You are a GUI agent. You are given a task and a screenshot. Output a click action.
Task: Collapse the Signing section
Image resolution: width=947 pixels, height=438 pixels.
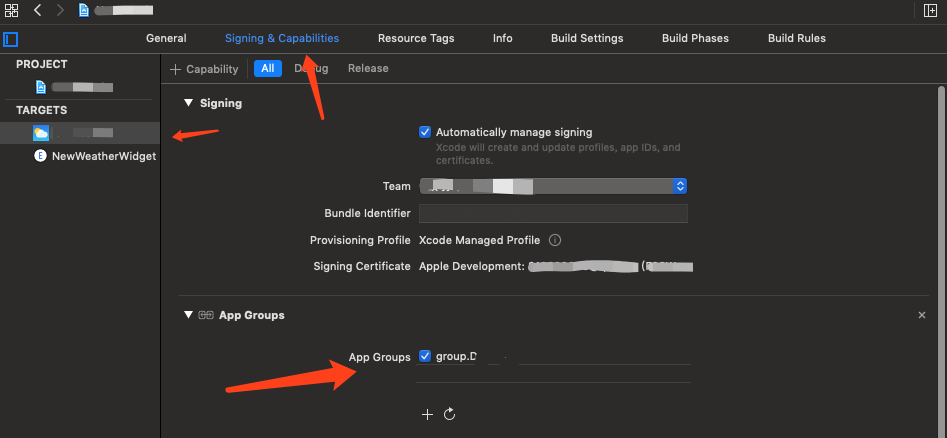pyautogui.click(x=188, y=103)
